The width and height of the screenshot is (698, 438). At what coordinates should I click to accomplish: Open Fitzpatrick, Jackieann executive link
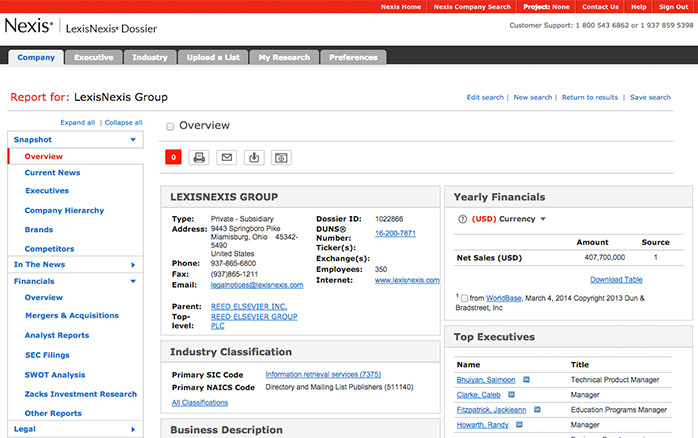[491, 410]
